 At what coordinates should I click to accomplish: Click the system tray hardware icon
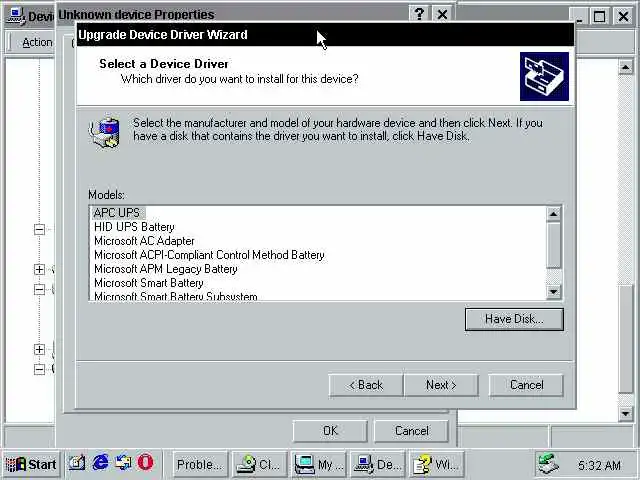tap(549, 464)
